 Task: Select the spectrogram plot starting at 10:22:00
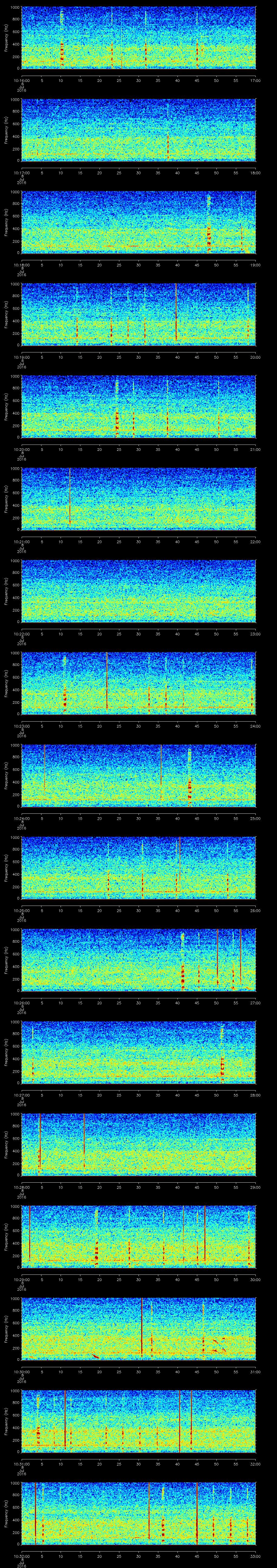click(139, 591)
